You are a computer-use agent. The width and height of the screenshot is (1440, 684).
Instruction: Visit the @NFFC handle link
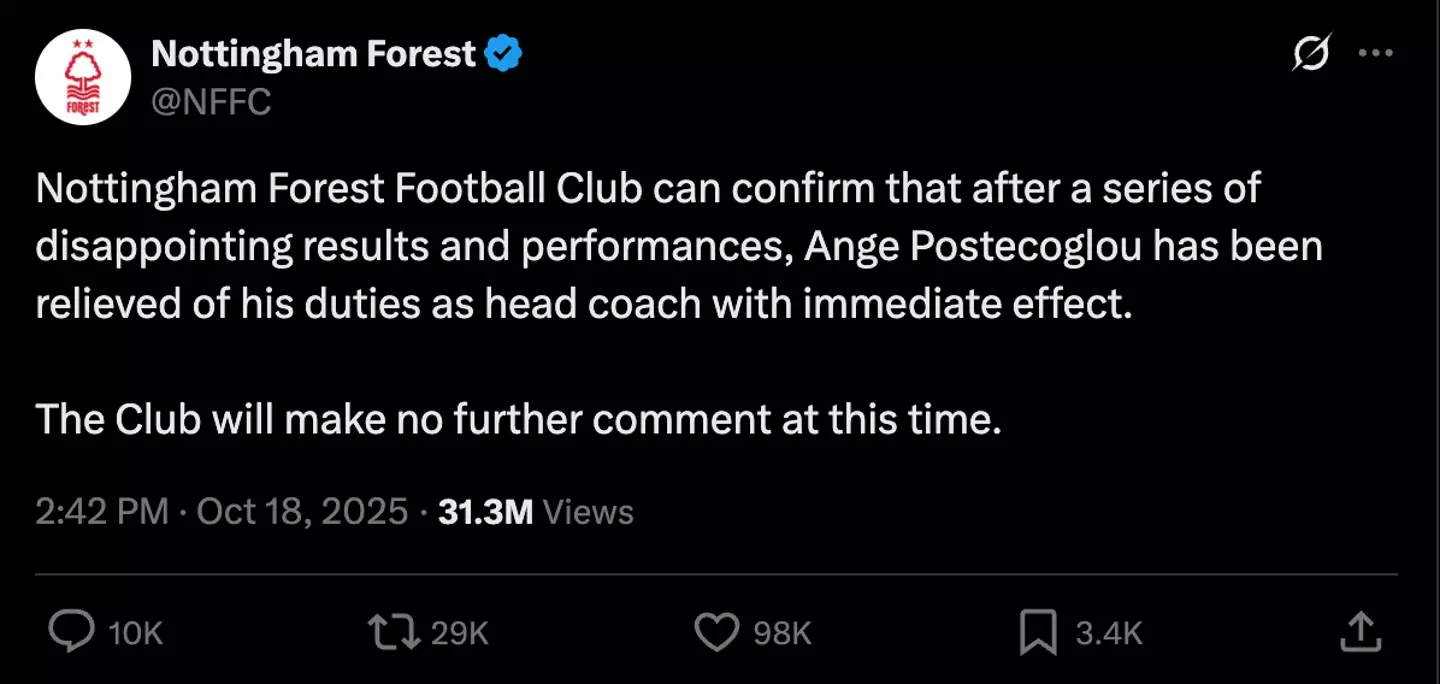coord(211,101)
